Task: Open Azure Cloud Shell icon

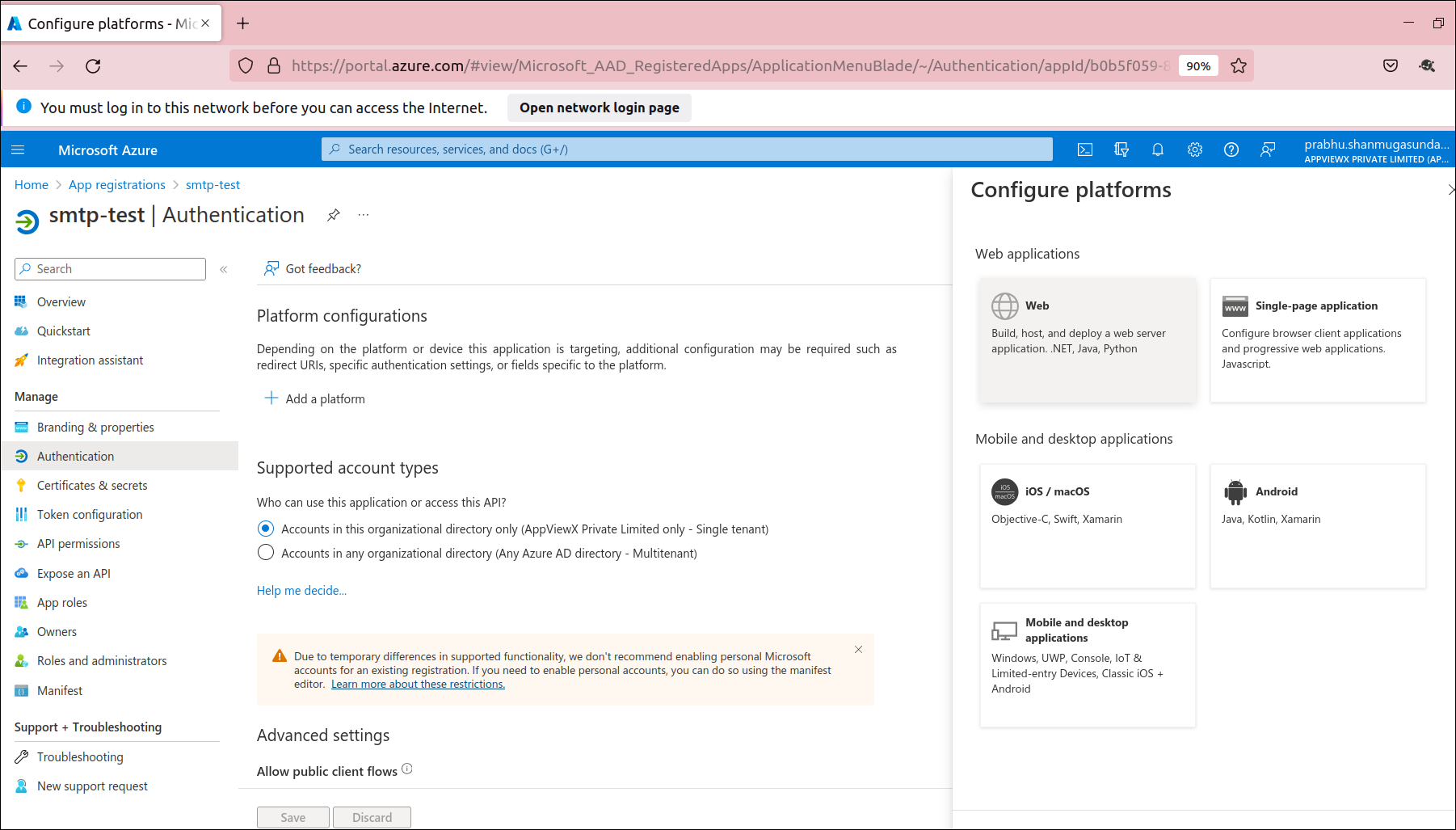Action: click(x=1085, y=150)
